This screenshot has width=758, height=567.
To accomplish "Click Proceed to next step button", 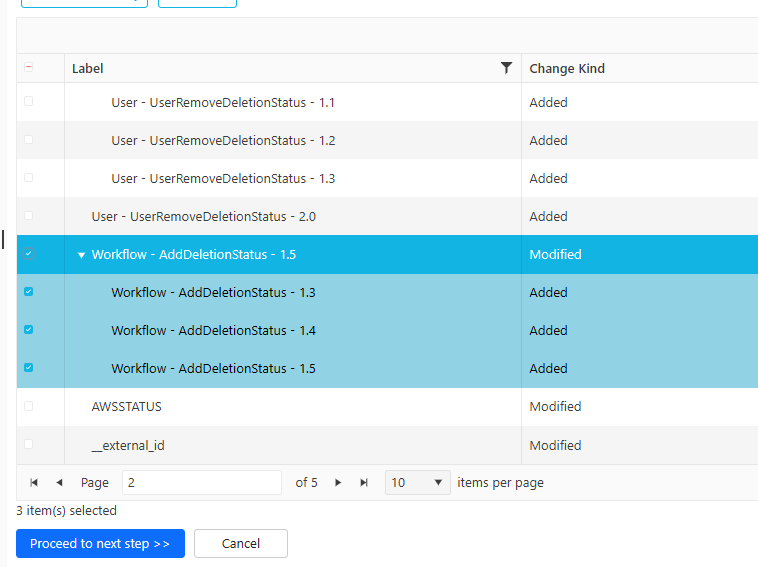I will point(100,544).
